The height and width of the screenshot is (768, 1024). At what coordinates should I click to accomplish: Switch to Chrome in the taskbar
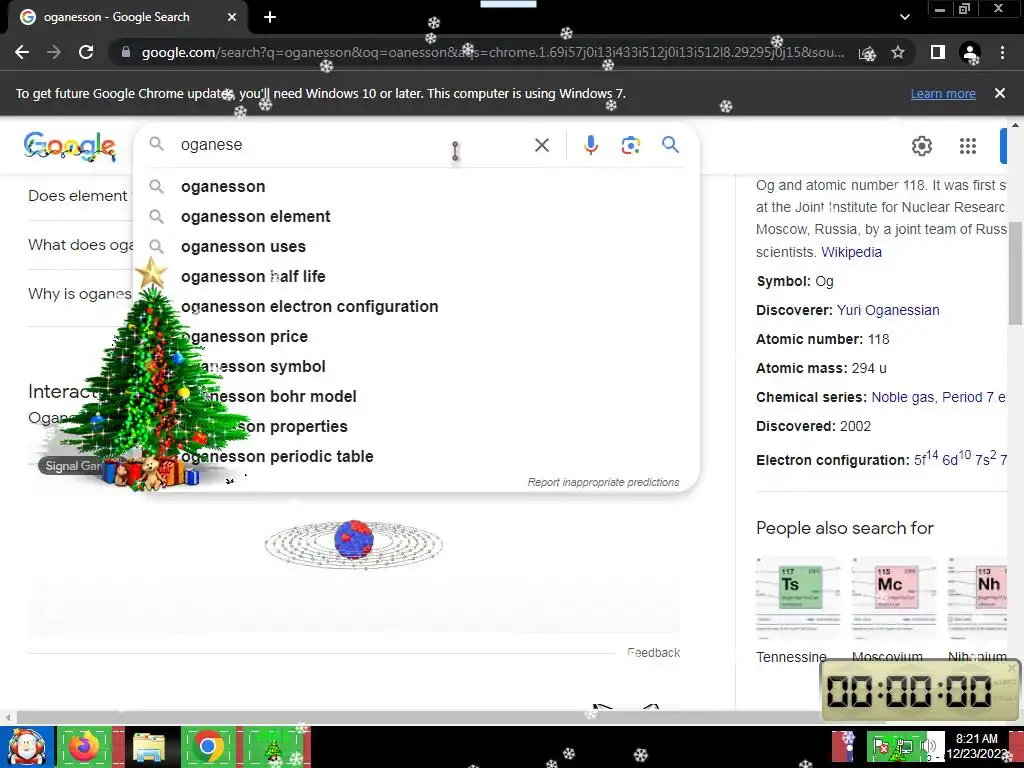pos(208,746)
